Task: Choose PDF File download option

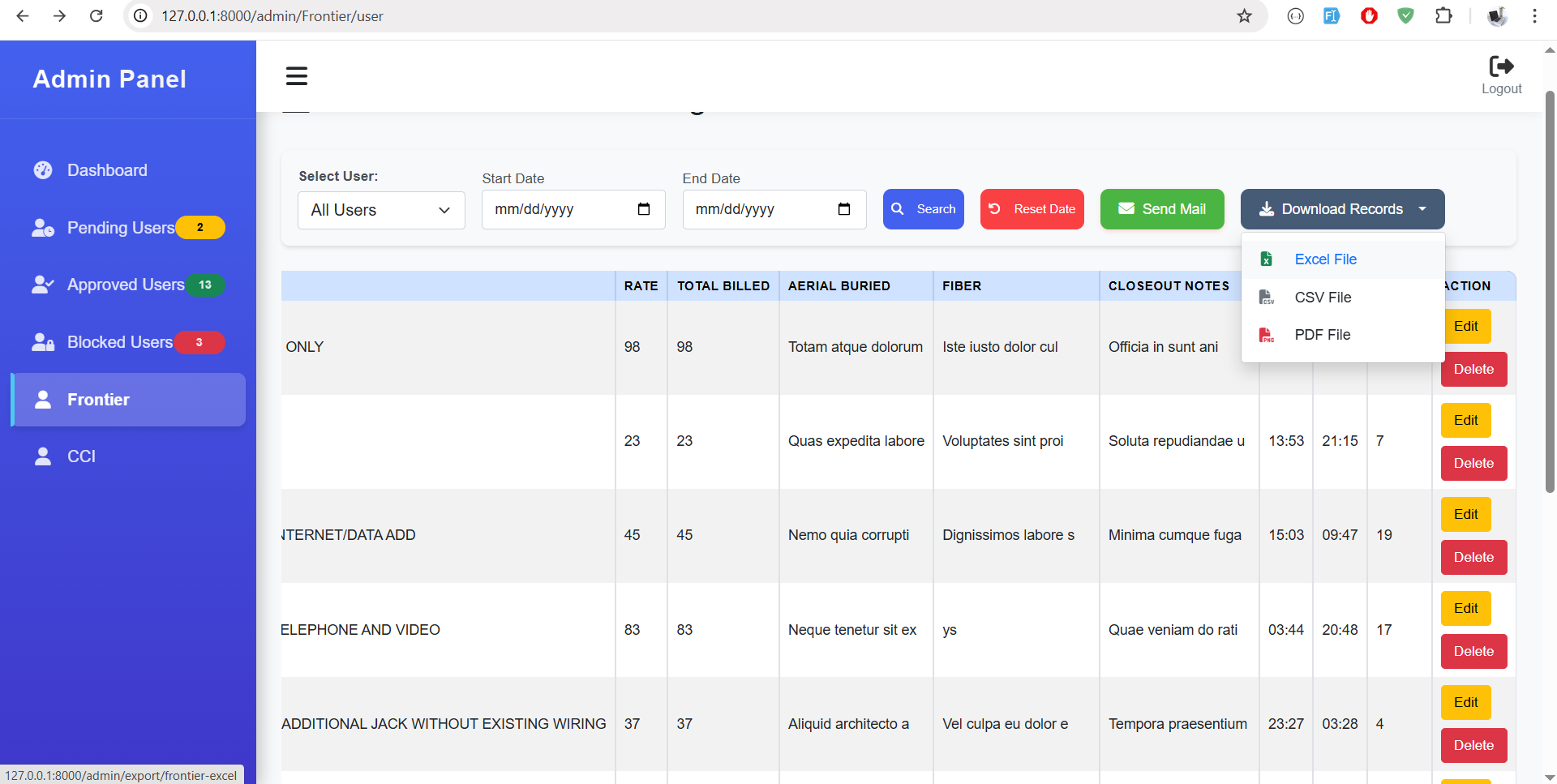Action: [1322, 335]
